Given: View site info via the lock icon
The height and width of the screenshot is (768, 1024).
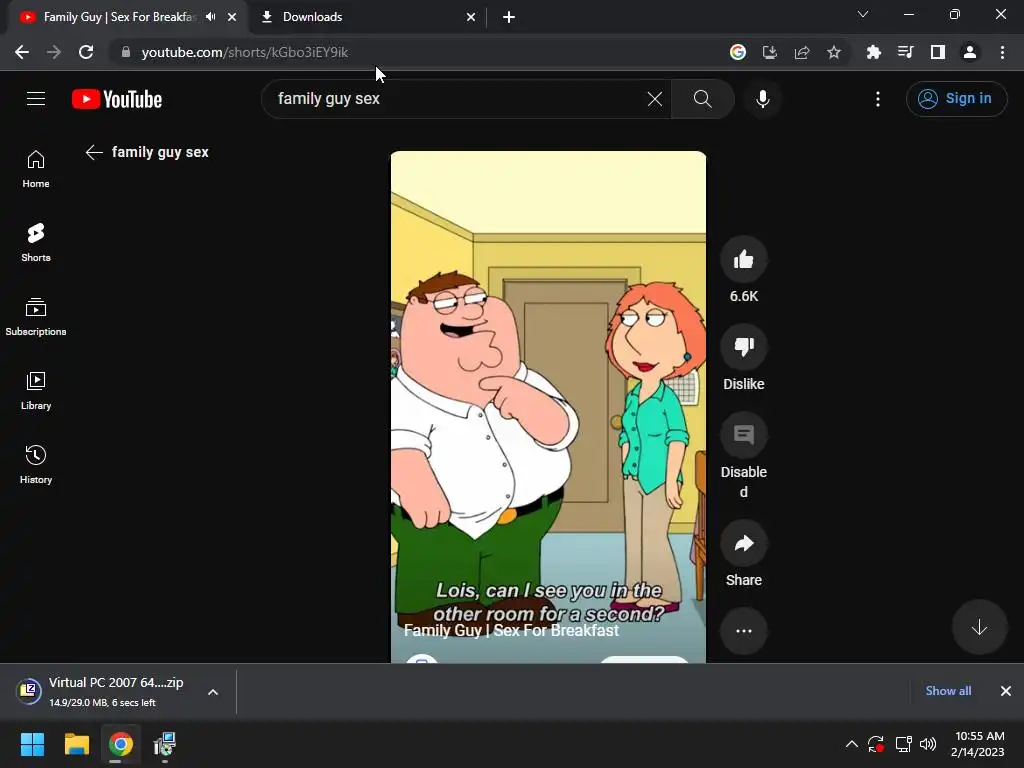Looking at the screenshot, I should click(125, 52).
